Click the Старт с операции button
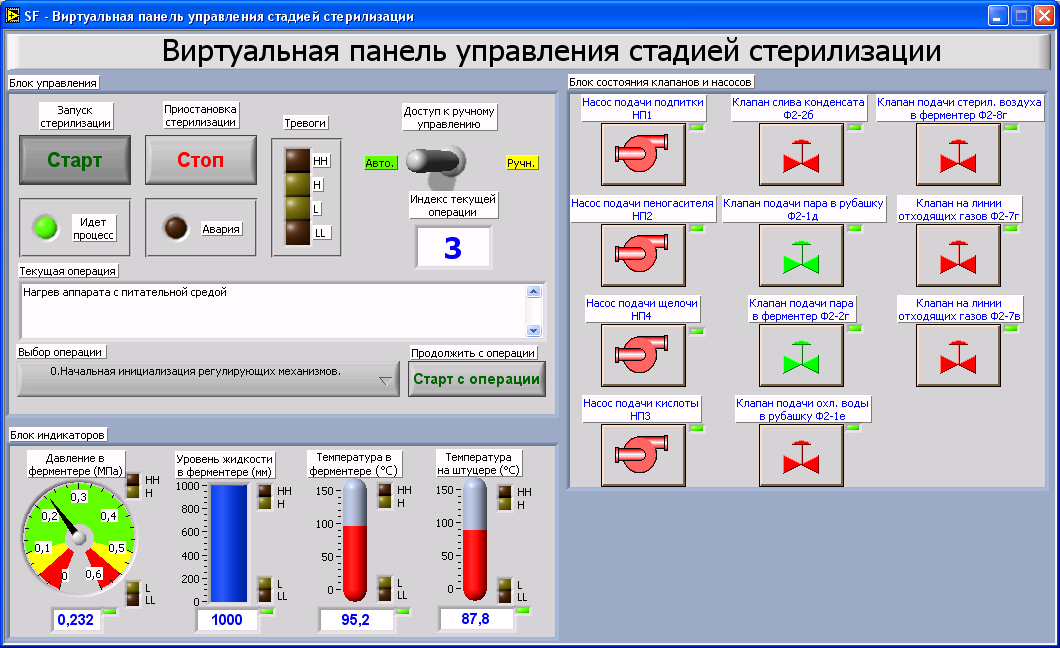 [x=477, y=379]
